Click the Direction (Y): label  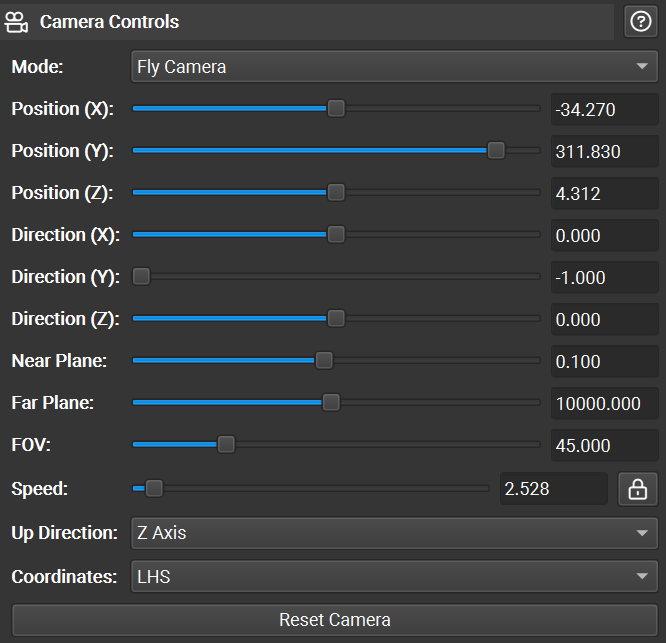(x=65, y=277)
